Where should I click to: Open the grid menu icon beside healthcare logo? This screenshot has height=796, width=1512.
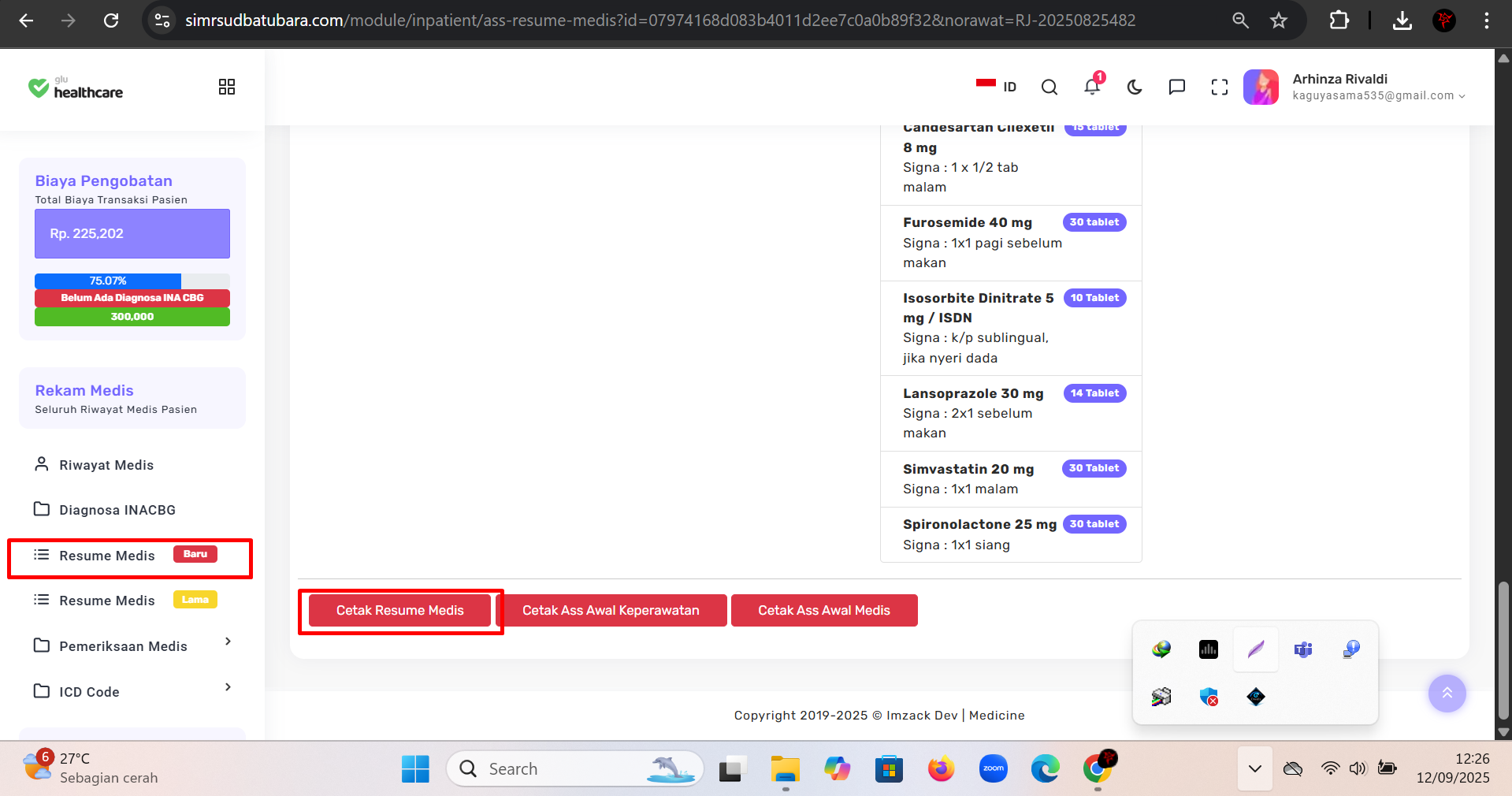(227, 87)
